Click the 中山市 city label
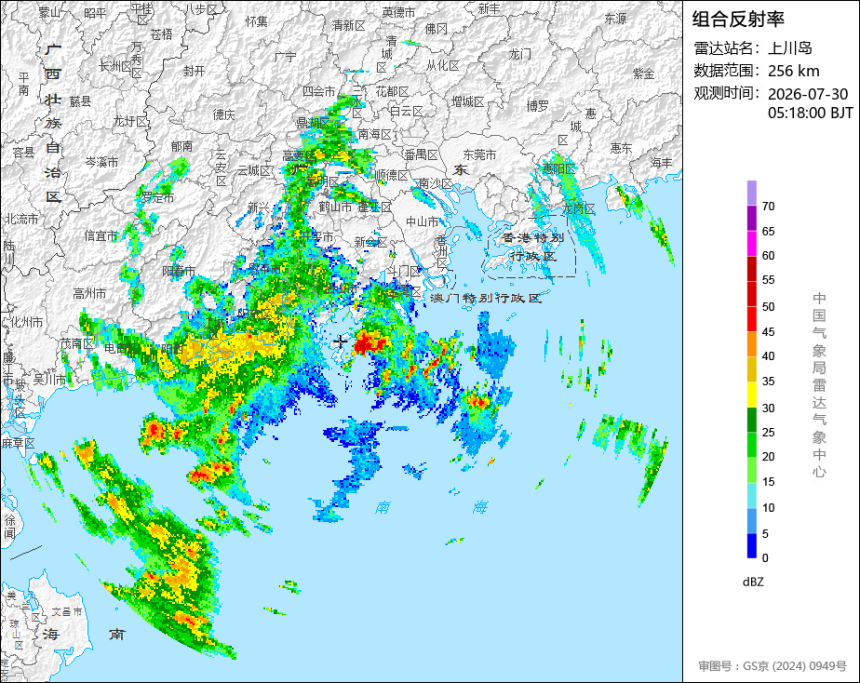Image resolution: width=860 pixels, height=683 pixels. click(422, 222)
